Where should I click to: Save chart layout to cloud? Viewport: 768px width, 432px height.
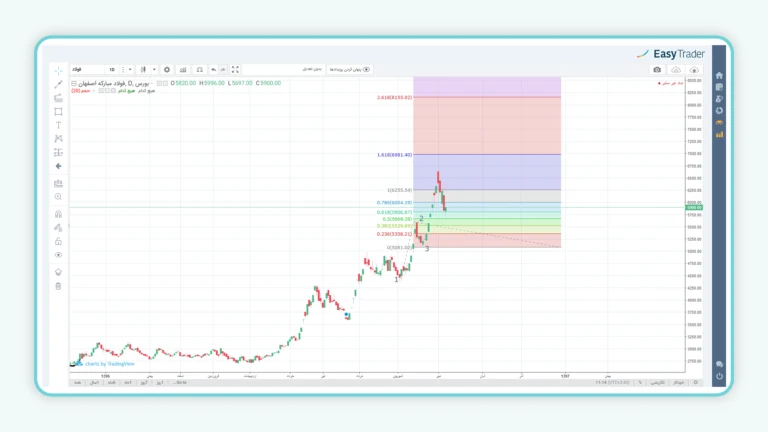pyautogui.click(x=694, y=70)
